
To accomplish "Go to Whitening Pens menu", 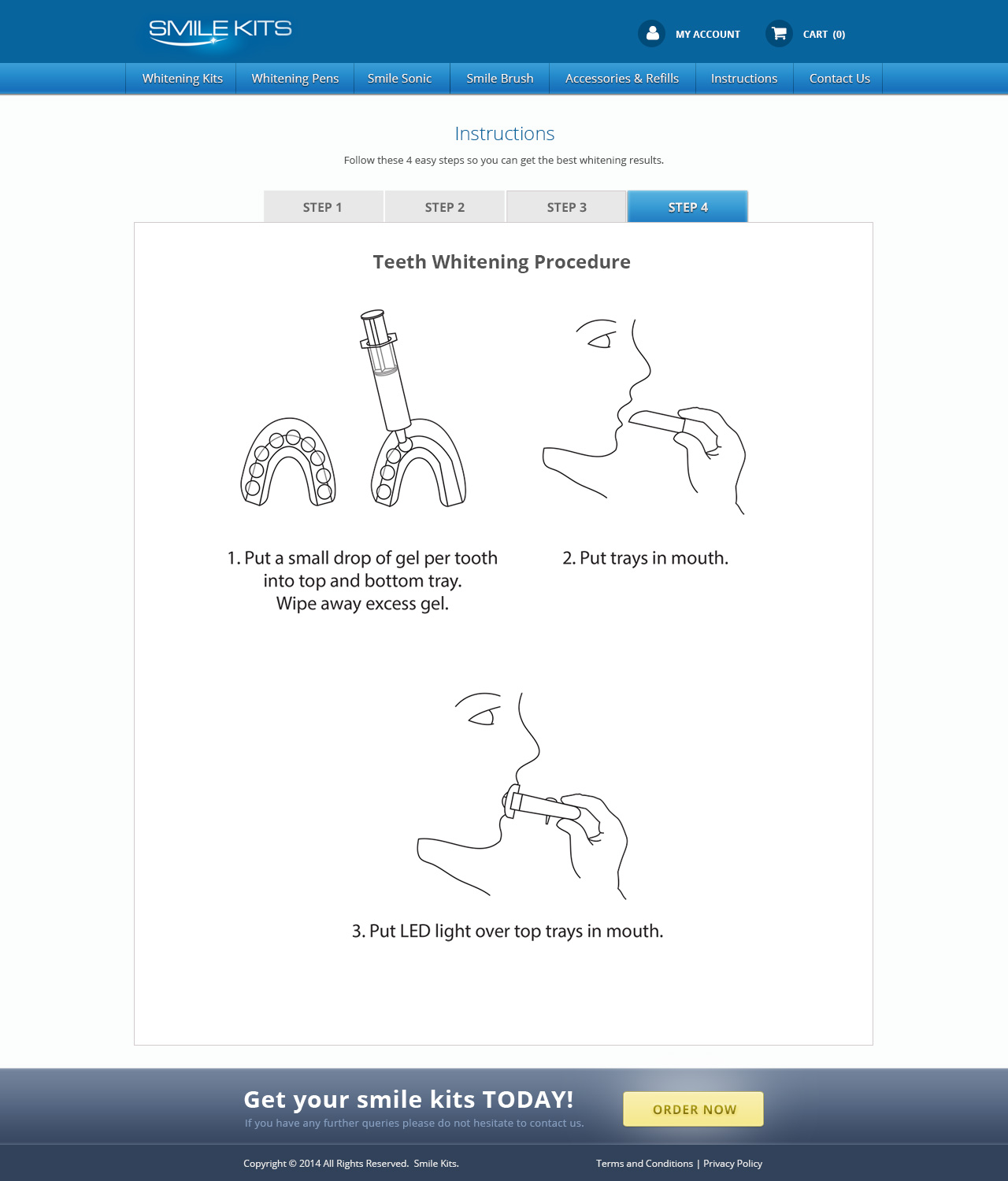I will coord(295,79).
